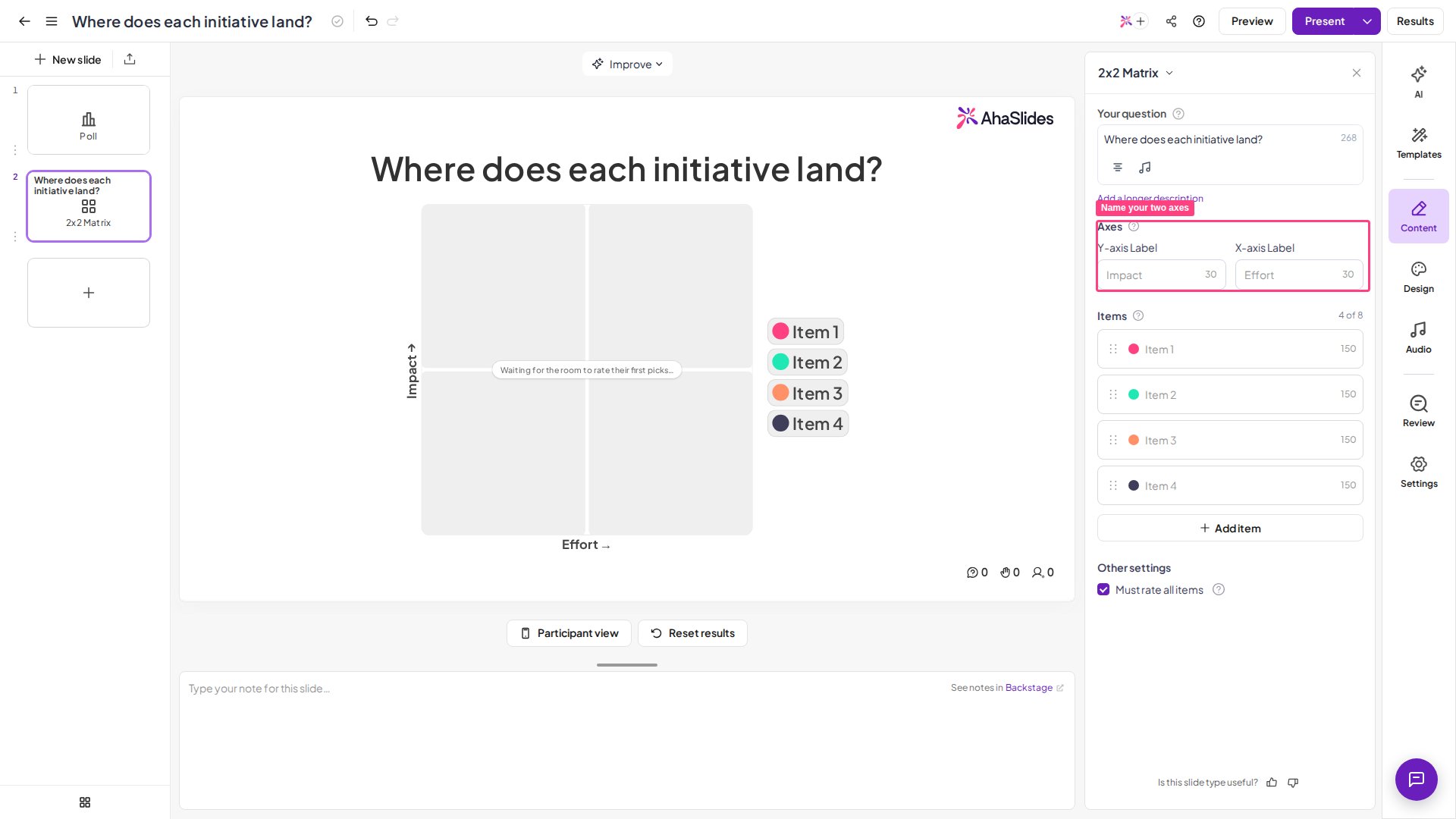Viewport: 1456px width, 819px height.
Task: Click the Item 3 text field
Action: [x=1230, y=440]
